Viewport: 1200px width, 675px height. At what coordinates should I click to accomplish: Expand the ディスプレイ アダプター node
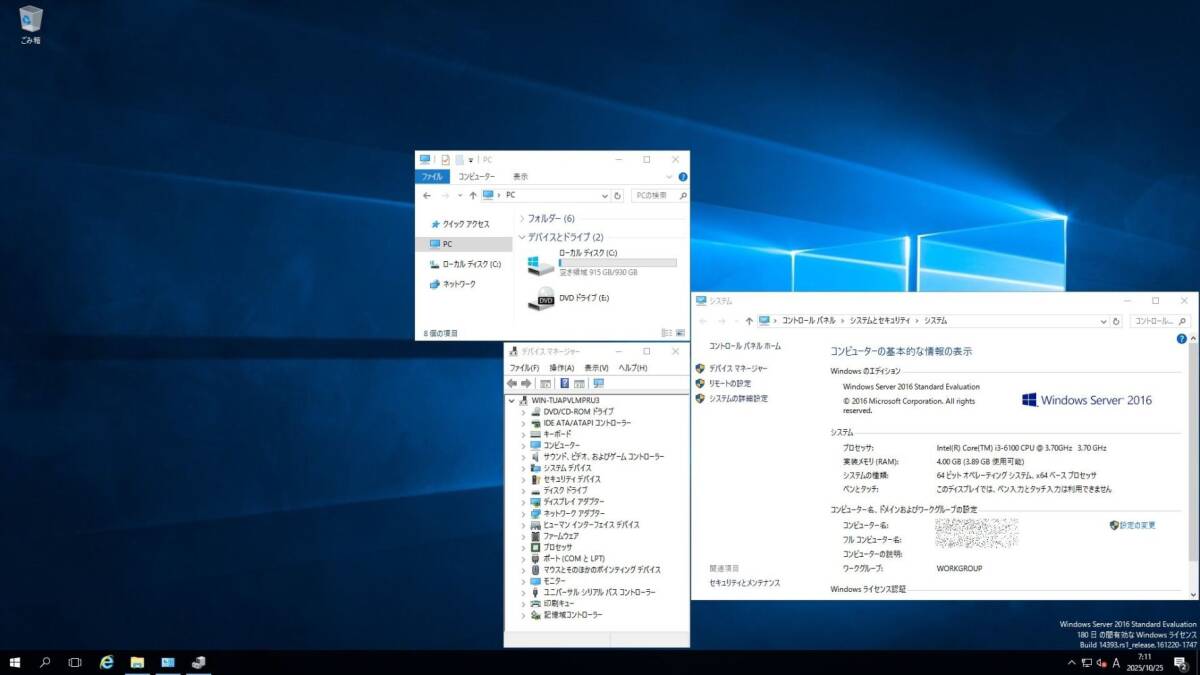[x=522, y=502]
